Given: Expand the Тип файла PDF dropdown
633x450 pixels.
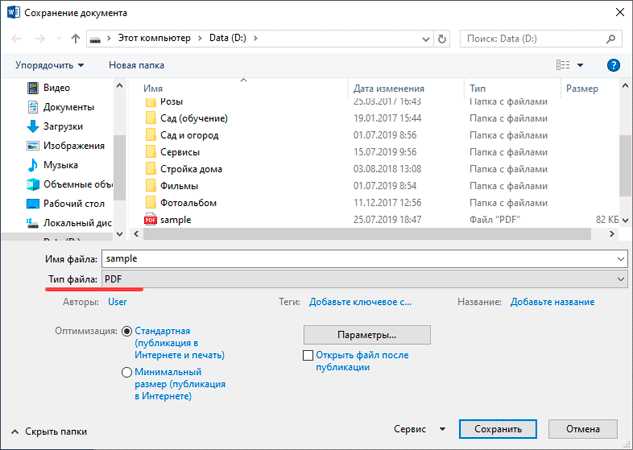Looking at the screenshot, I should pos(620,278).
